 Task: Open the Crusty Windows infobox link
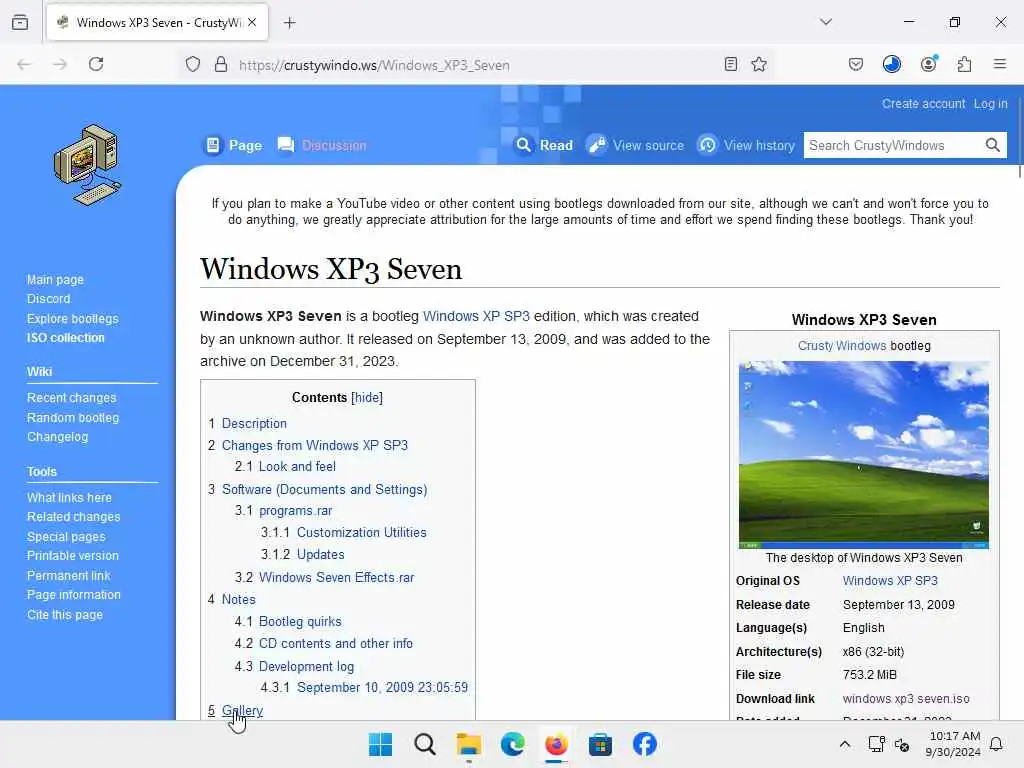click(x=841, y=345)
